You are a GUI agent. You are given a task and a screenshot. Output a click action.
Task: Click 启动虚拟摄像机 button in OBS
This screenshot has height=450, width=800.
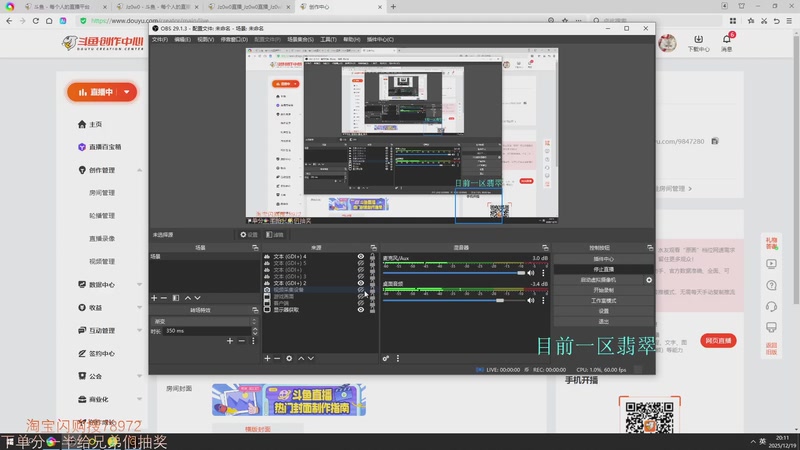[598, 280]
